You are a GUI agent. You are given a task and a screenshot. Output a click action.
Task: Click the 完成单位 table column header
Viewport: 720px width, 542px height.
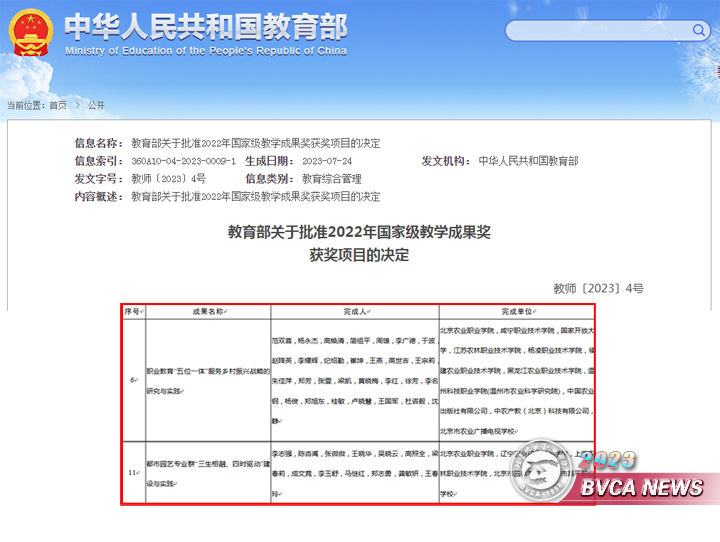517,312
